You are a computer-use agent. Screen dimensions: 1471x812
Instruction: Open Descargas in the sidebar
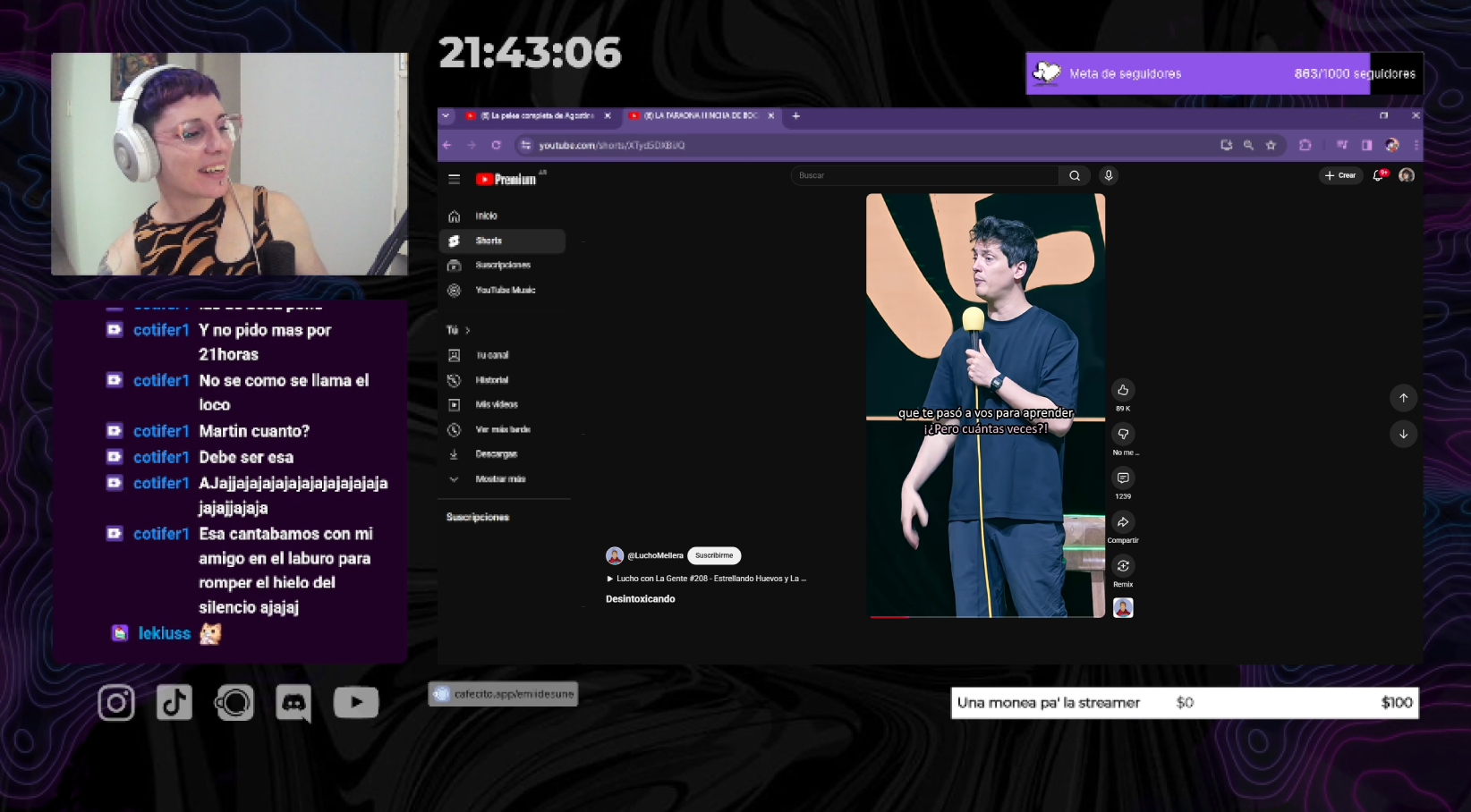point(502,454)
